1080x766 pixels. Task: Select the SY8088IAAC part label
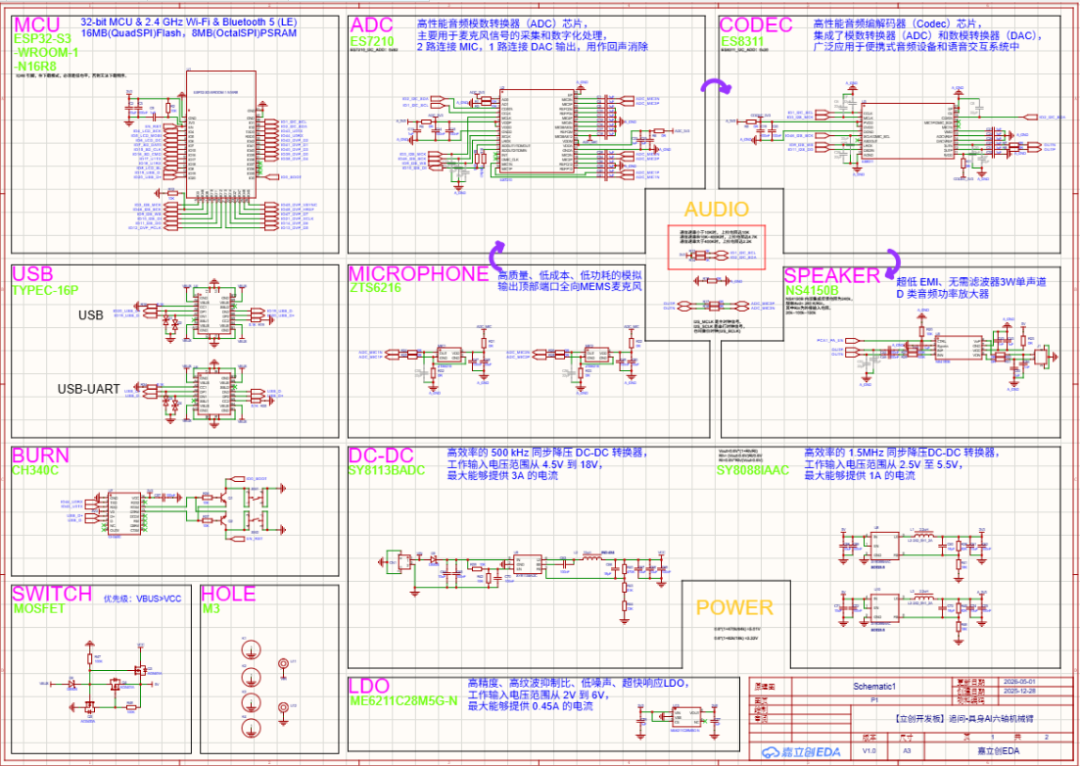coord(752,470)
